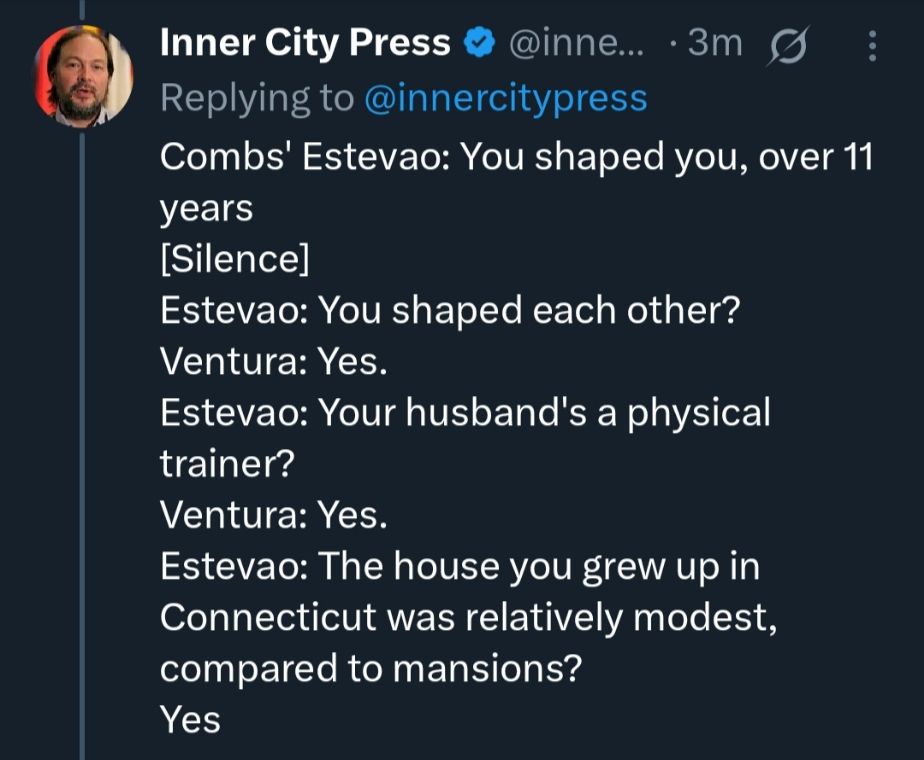Click the Inner City Press display name

pyautogui.click(x=305, y=43)
